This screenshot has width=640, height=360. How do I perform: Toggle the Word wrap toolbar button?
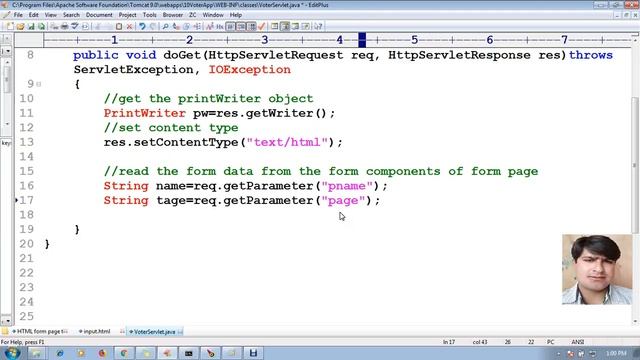231,27
